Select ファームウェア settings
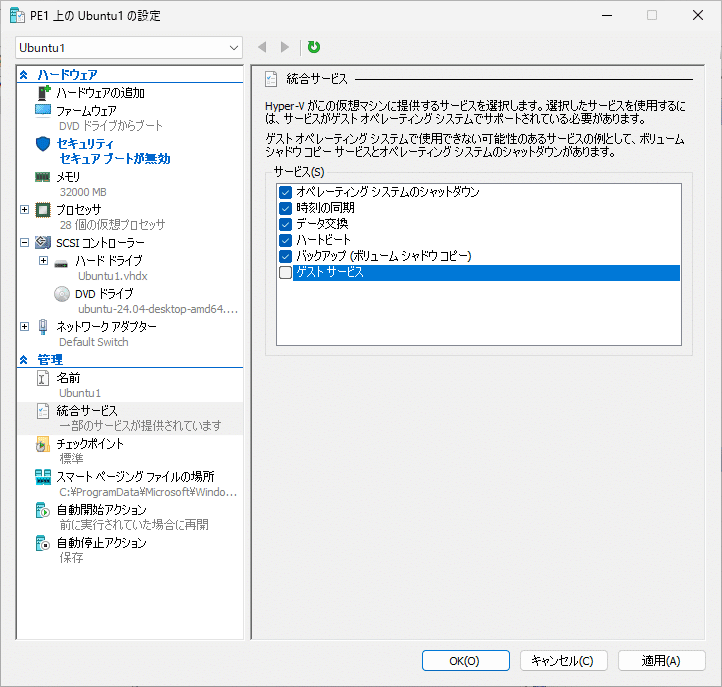The width and height of the screenshot is (722, 687). pyautogui.click(x=86, y=111)
